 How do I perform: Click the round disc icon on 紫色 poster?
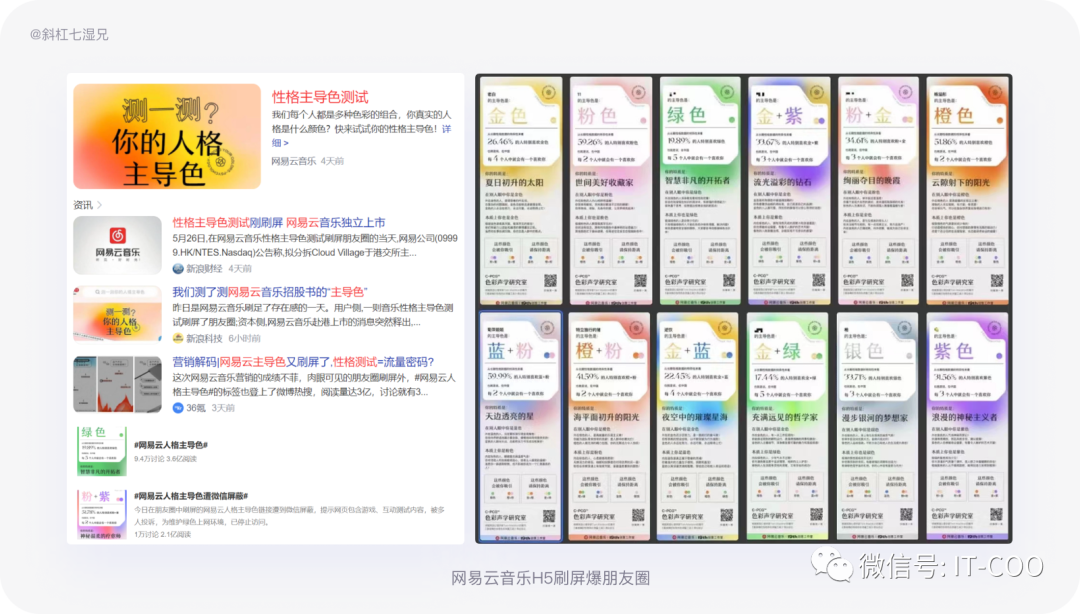coord(995,328)
